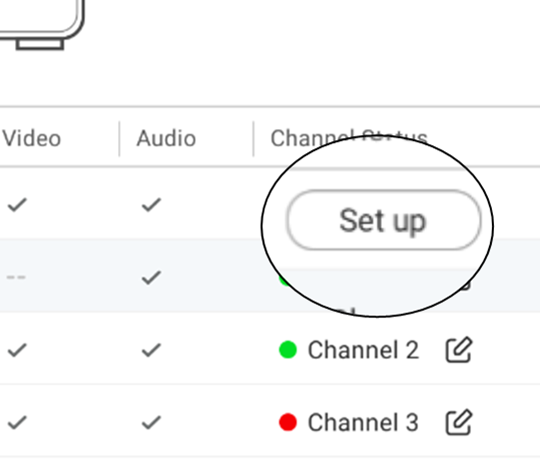This screenshot has height=475, width=540.
Task: Click the Video checkmark in Channel 2 row
Action: click(17, 350)
